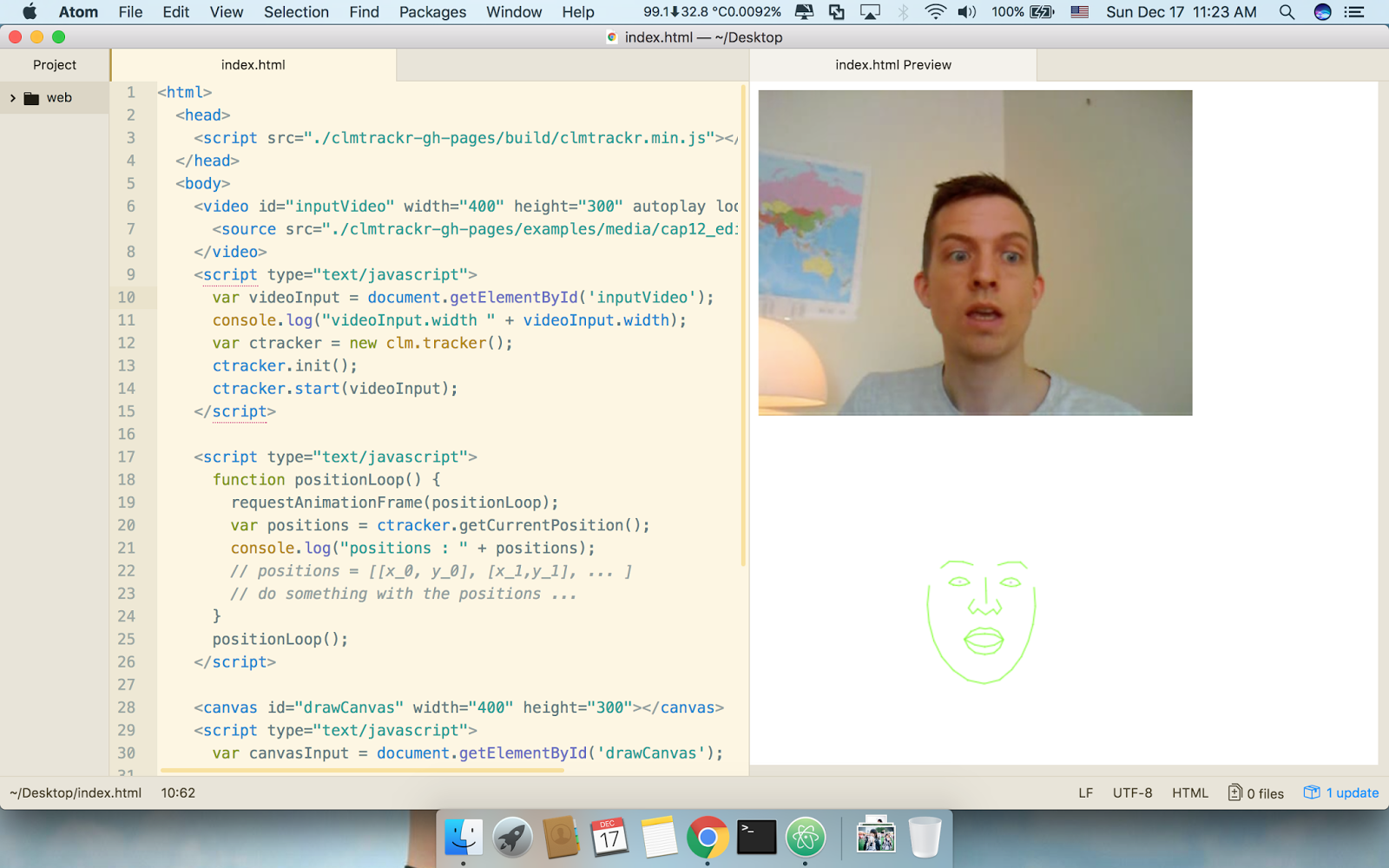Click the webcam video in the preview

coord(975,253)
